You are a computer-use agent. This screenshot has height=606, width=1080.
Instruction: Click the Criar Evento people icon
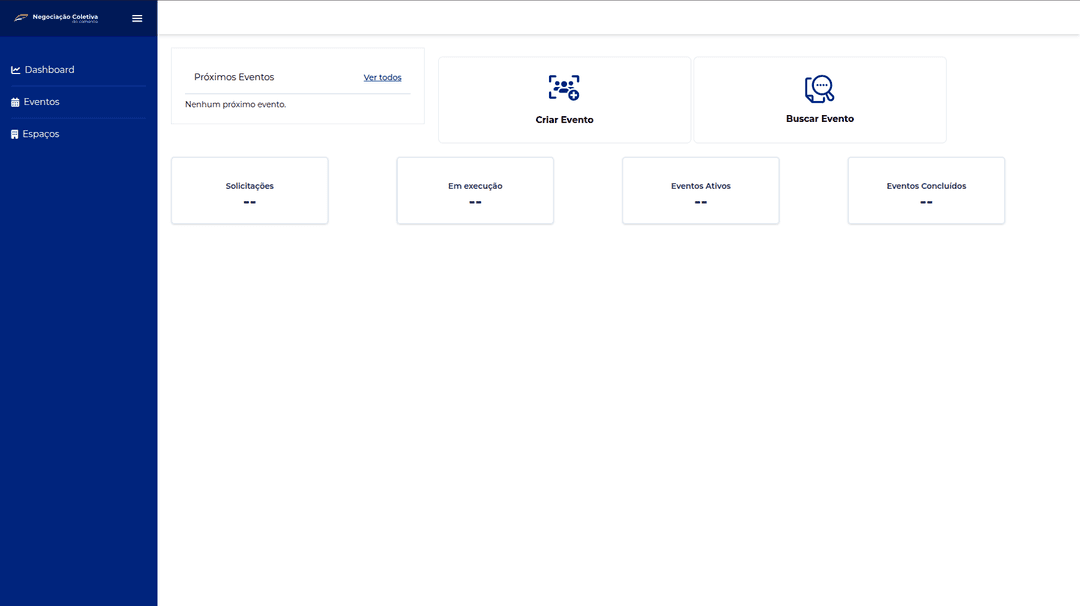[564, 88]
